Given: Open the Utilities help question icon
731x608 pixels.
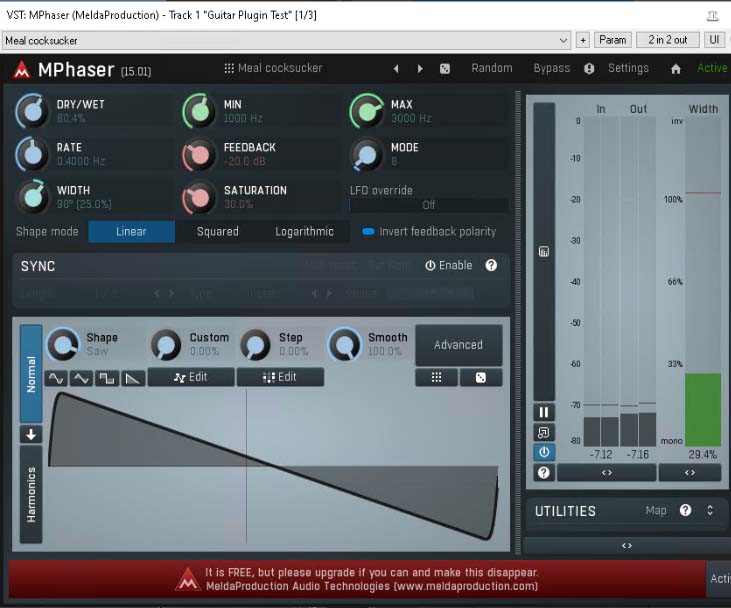Looking at the screenshot, I should tap(685, 510).
